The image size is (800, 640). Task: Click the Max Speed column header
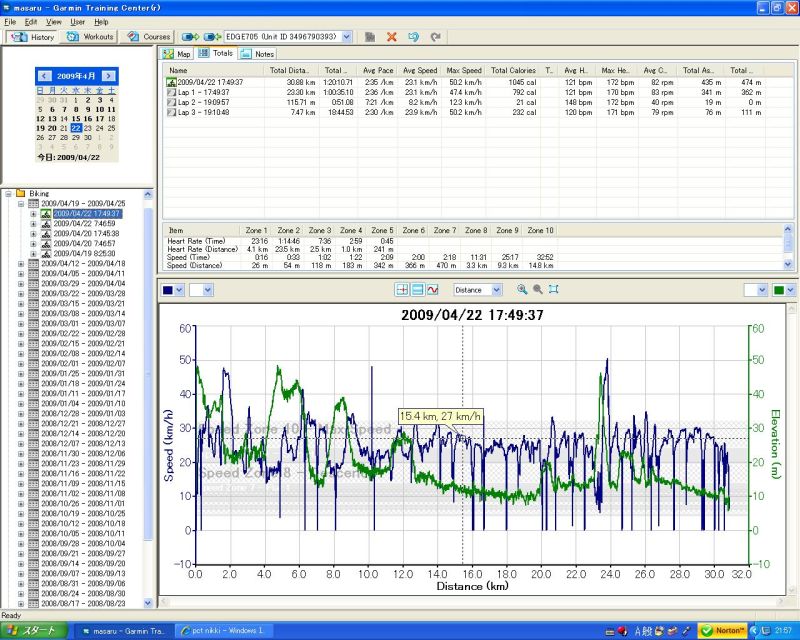(x=464, y=70)
